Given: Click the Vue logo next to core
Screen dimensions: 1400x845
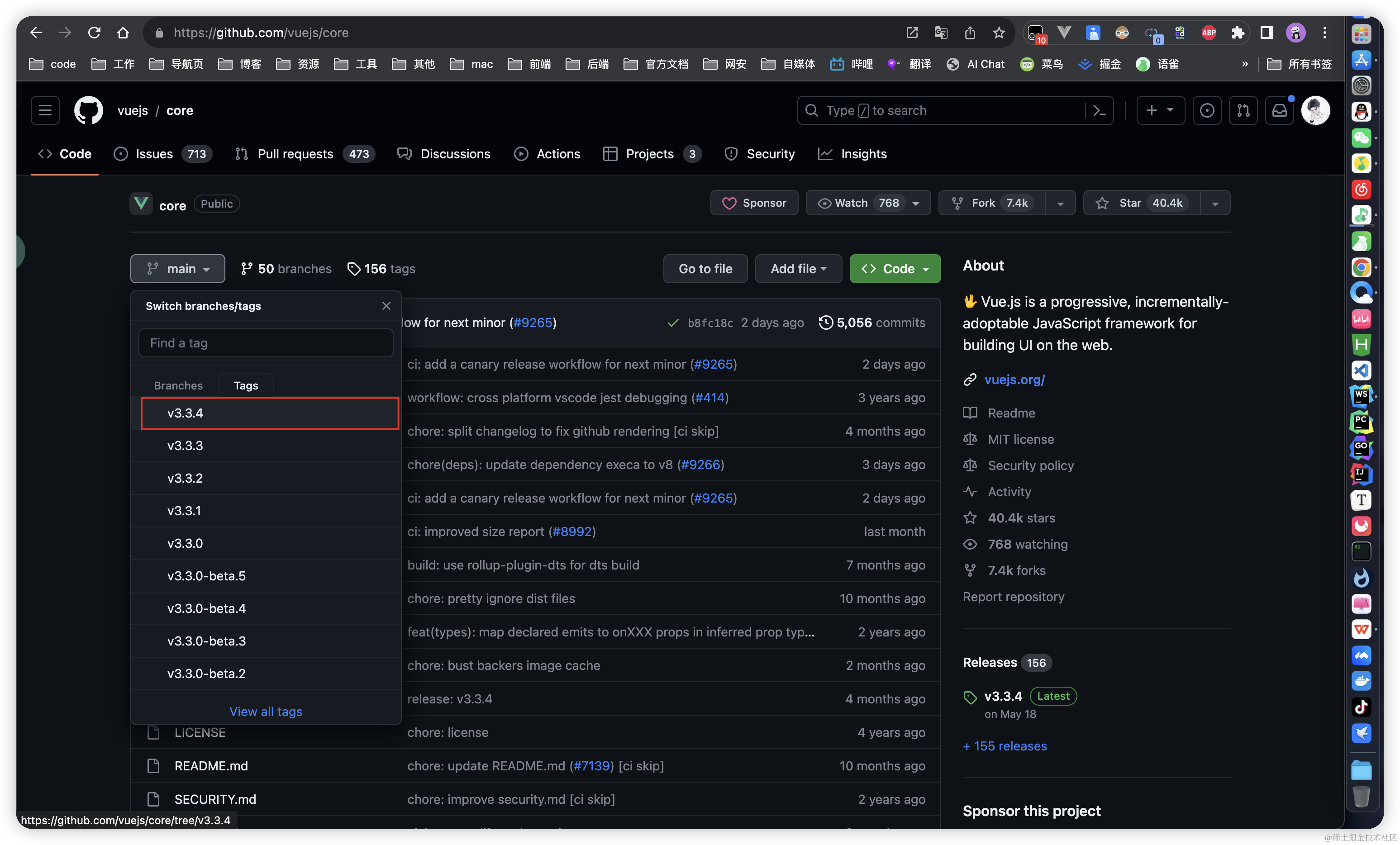Looking at the screenshot, I should click(141, 203).
